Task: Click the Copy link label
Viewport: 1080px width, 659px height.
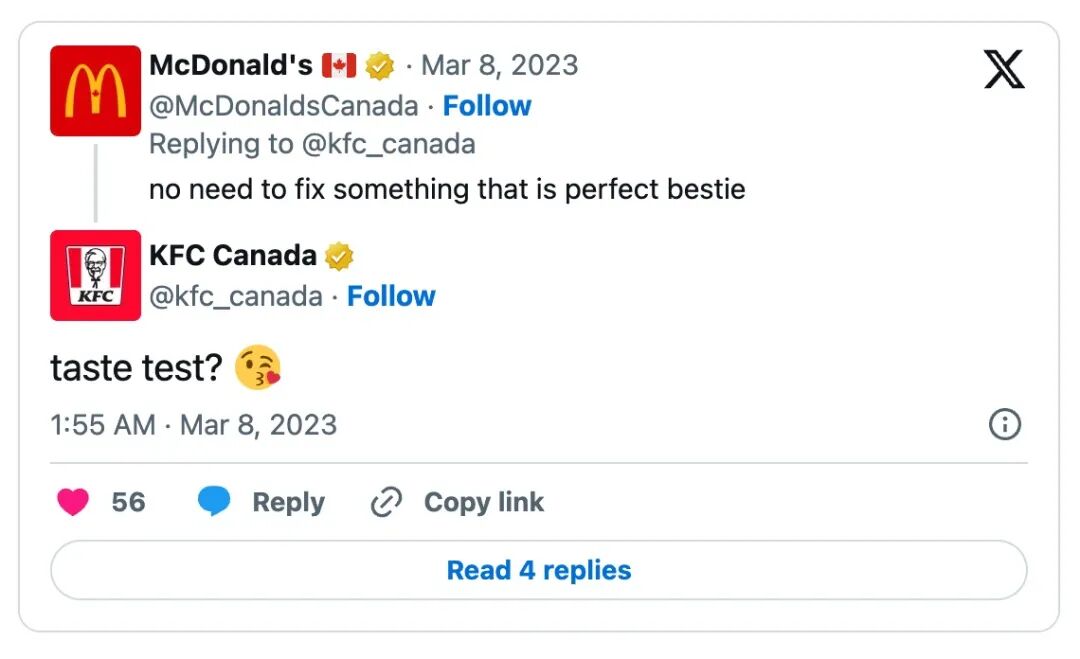Action: [x=484, y=502]
